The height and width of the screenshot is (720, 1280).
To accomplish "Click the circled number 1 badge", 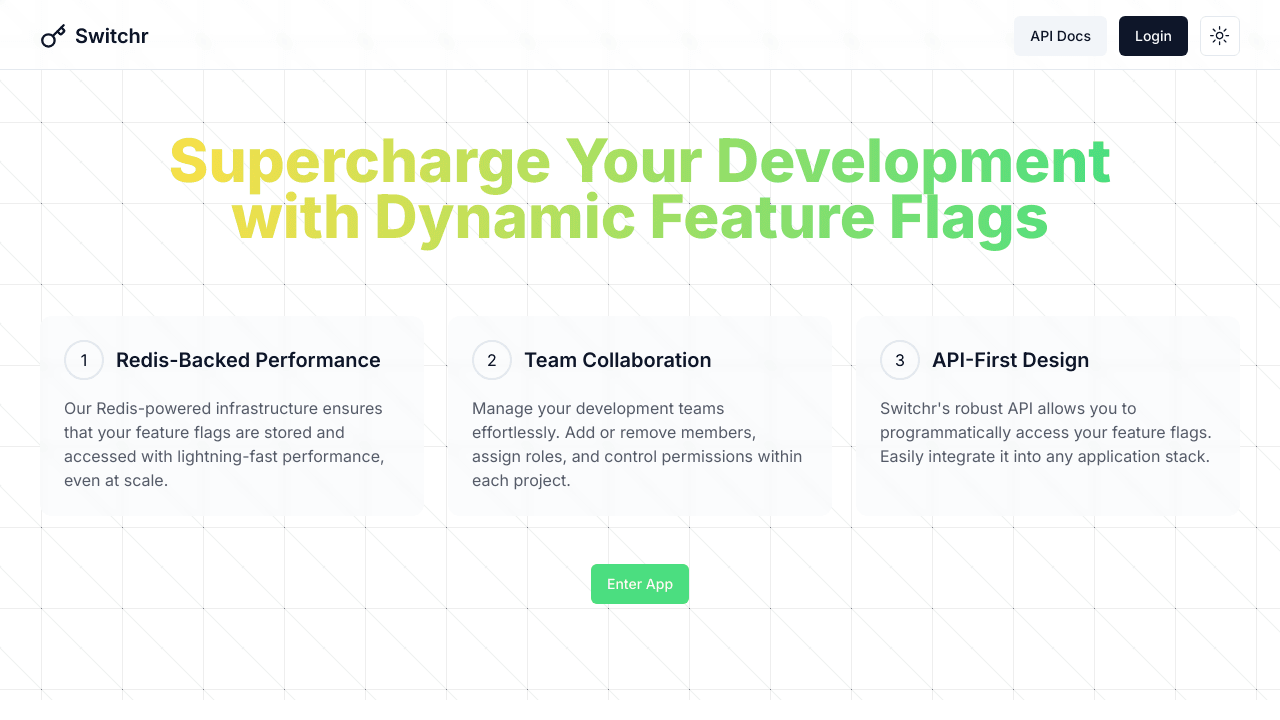I will (84, 360).
